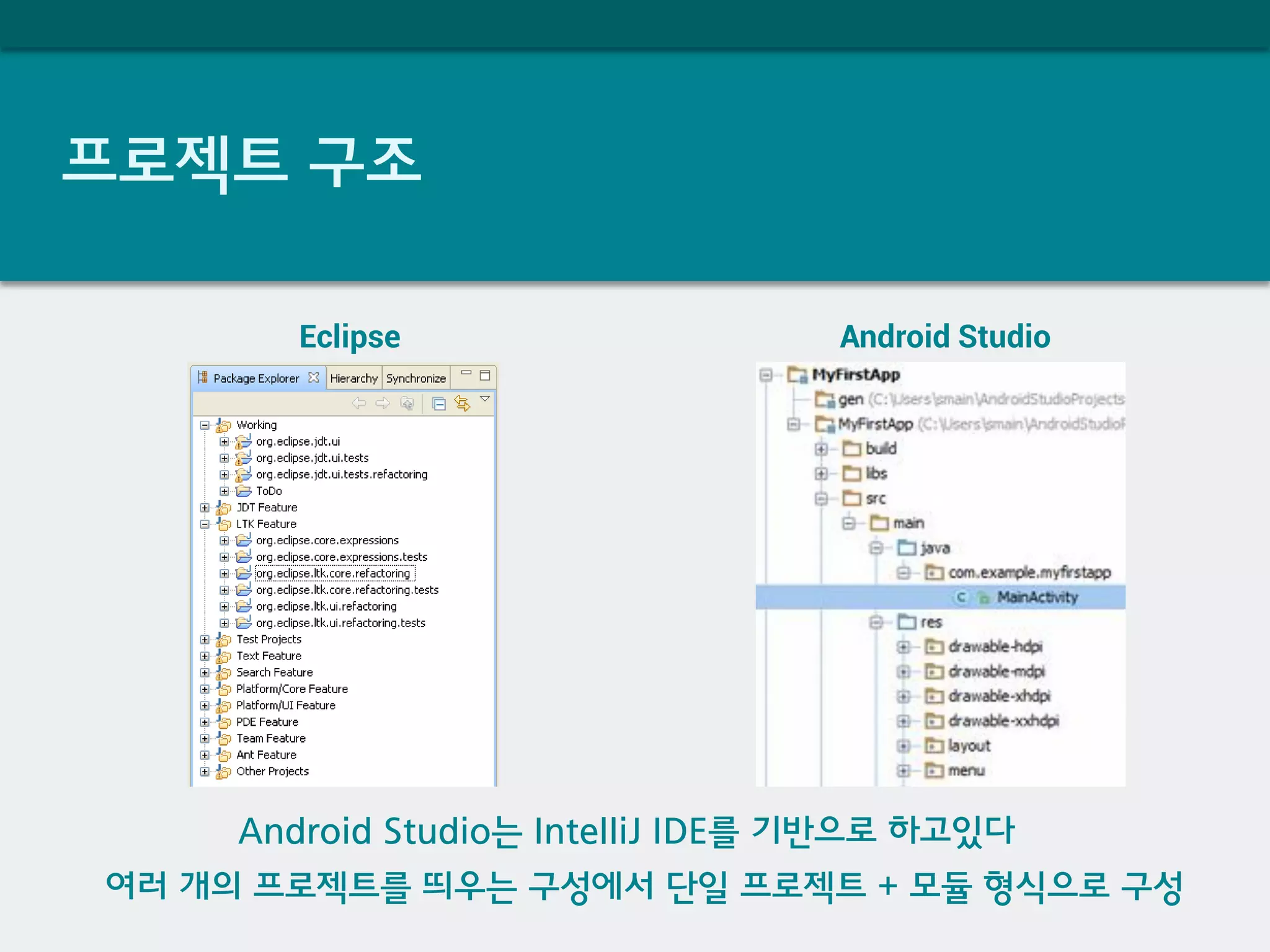Click the src folder icon
Image resolution: width=1270 pixels, height=952 pixels.
pos(852,498)
